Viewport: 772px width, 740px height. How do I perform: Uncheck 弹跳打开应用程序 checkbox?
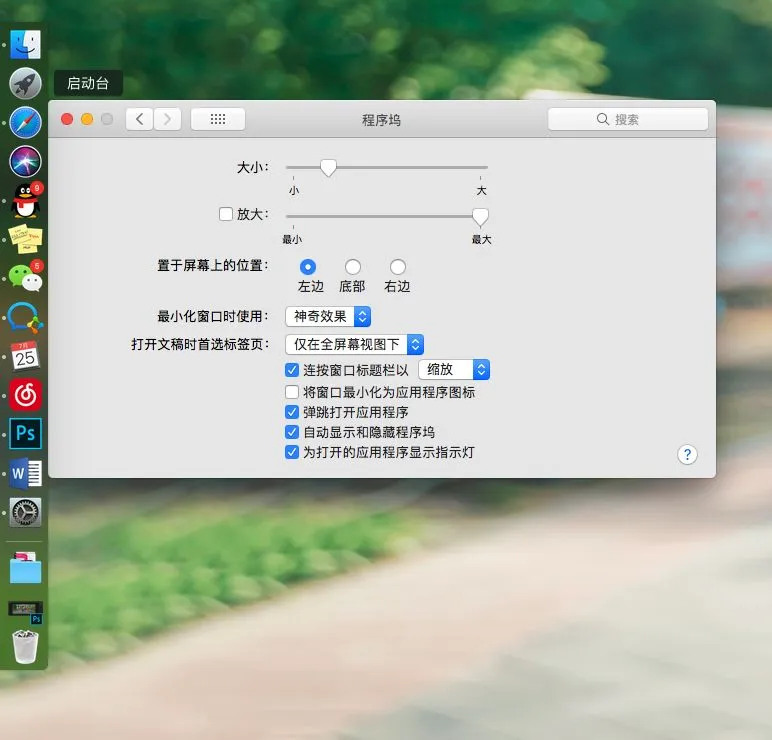click(292, 412)
